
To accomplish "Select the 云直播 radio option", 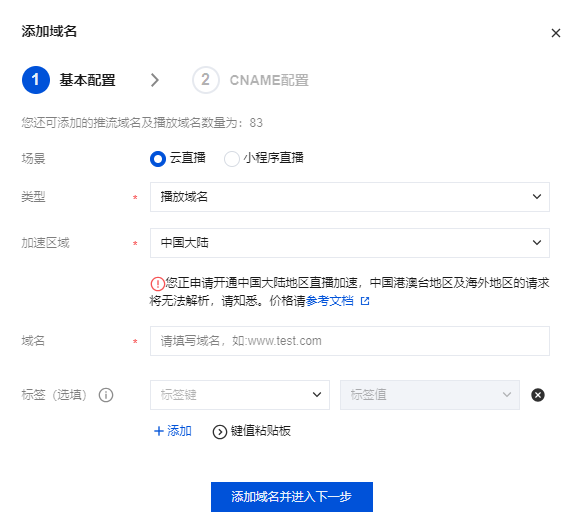I will (158, 159).
